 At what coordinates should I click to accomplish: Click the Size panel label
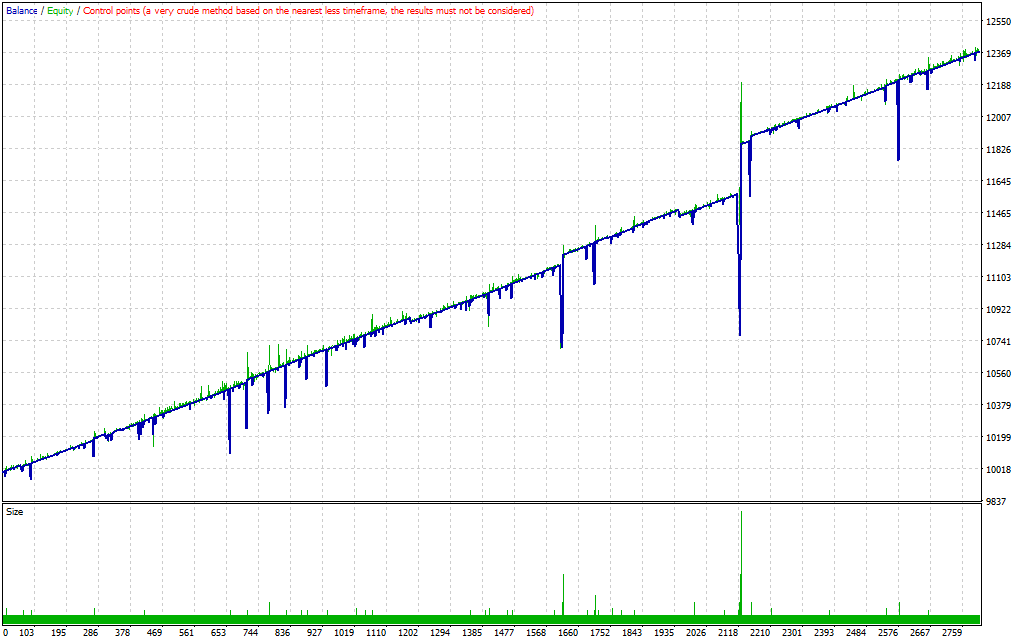pos(15,511)
